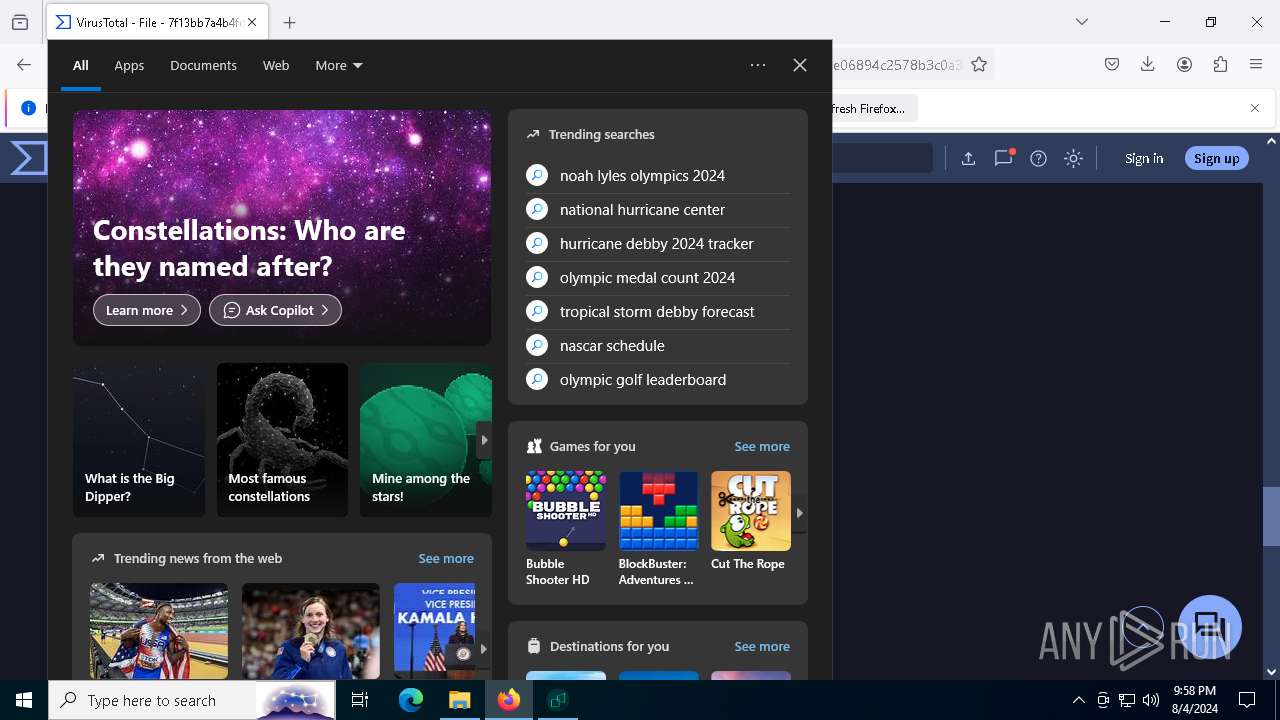Switch to the Apps search tab
The image size is (1280, 720).
pyautogui.click(x=129, y=65)
